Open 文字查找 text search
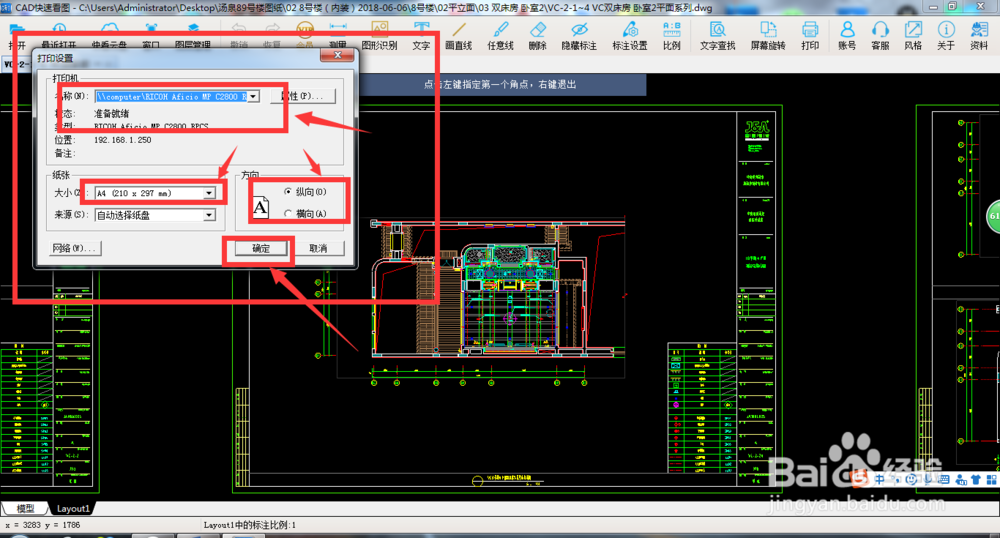Screen dimensions: 1000x538 [x=717, y=34]
